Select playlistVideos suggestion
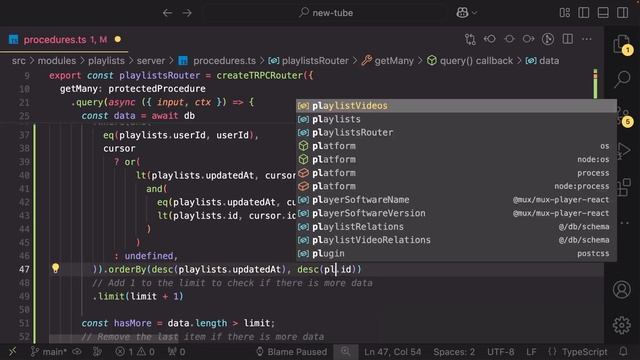Image resolution: width=640 pixels, height=360 pixels. (x=456, y=106)
